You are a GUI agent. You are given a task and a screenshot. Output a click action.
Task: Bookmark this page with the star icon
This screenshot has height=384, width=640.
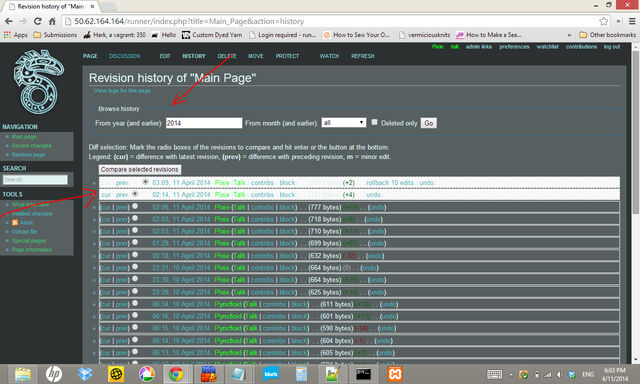tap(603, 21)
